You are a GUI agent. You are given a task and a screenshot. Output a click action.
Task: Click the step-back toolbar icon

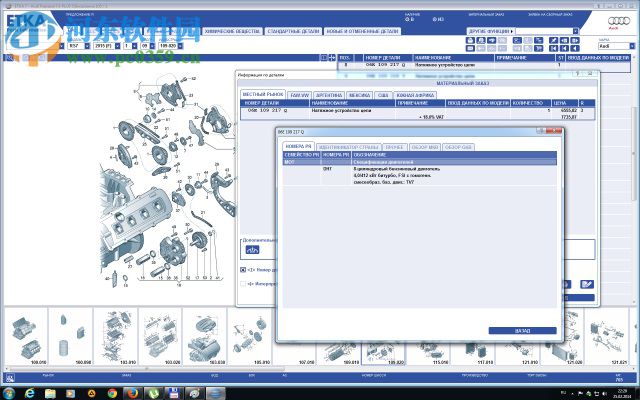pyautogui.click(x=564, y=48)
